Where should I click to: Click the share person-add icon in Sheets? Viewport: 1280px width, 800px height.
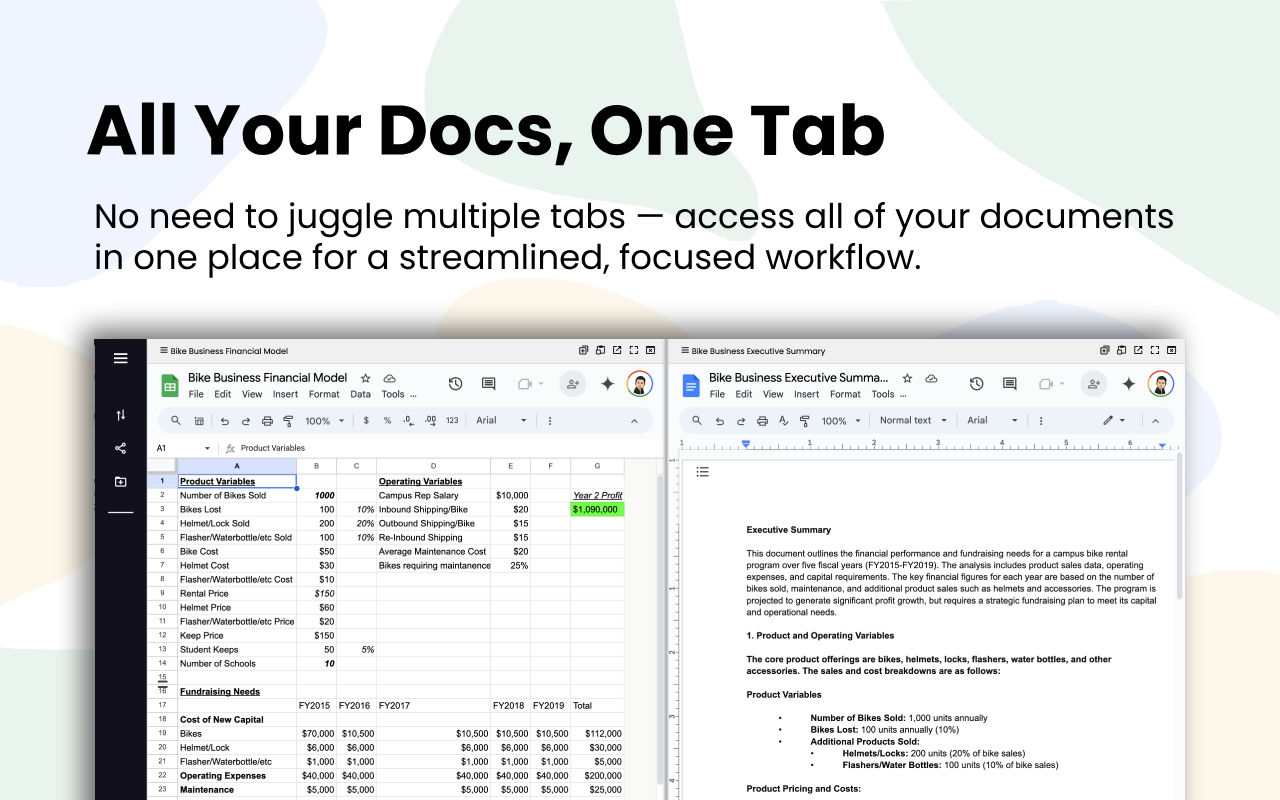point(572,383)
